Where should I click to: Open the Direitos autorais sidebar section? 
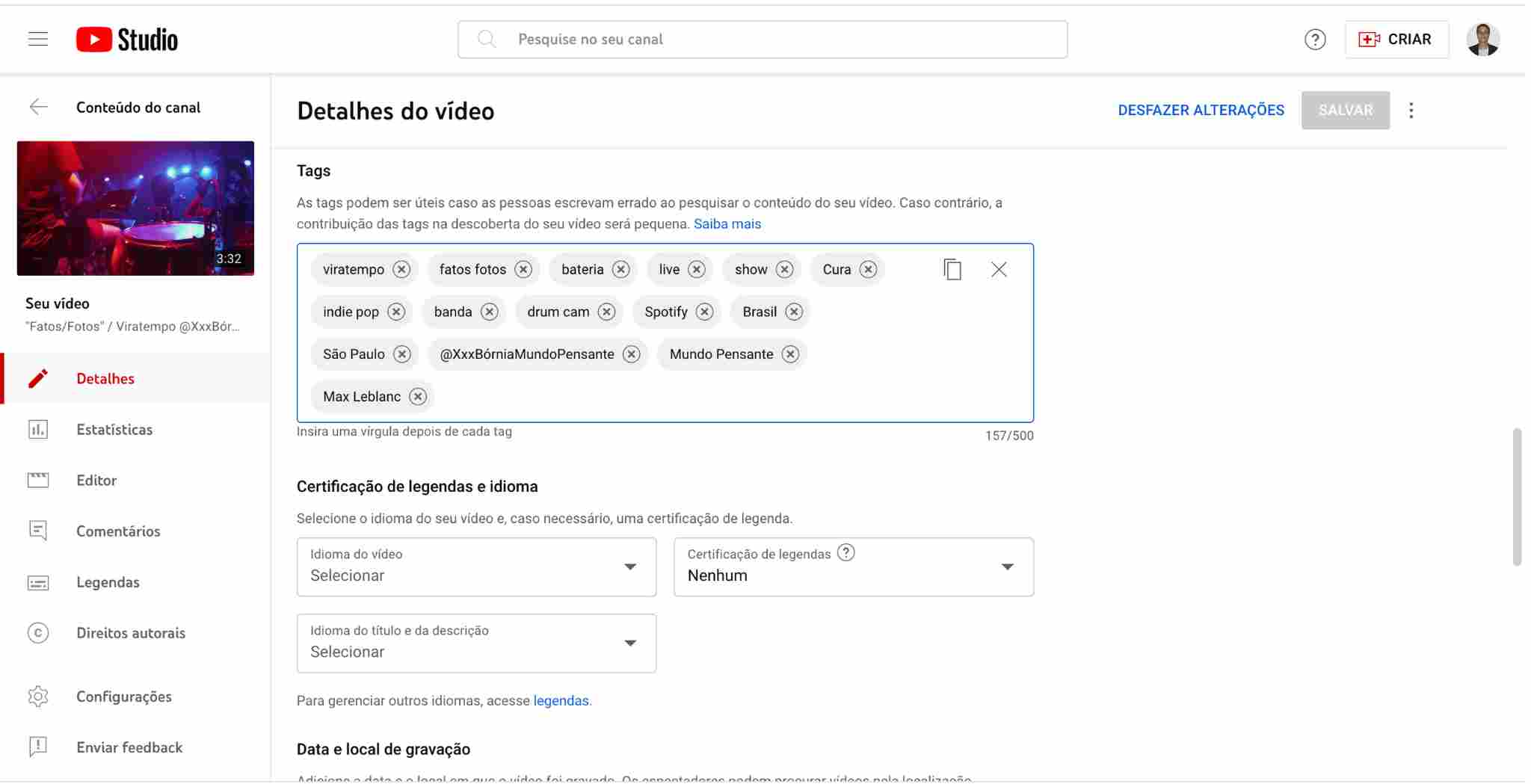point(135,632)
